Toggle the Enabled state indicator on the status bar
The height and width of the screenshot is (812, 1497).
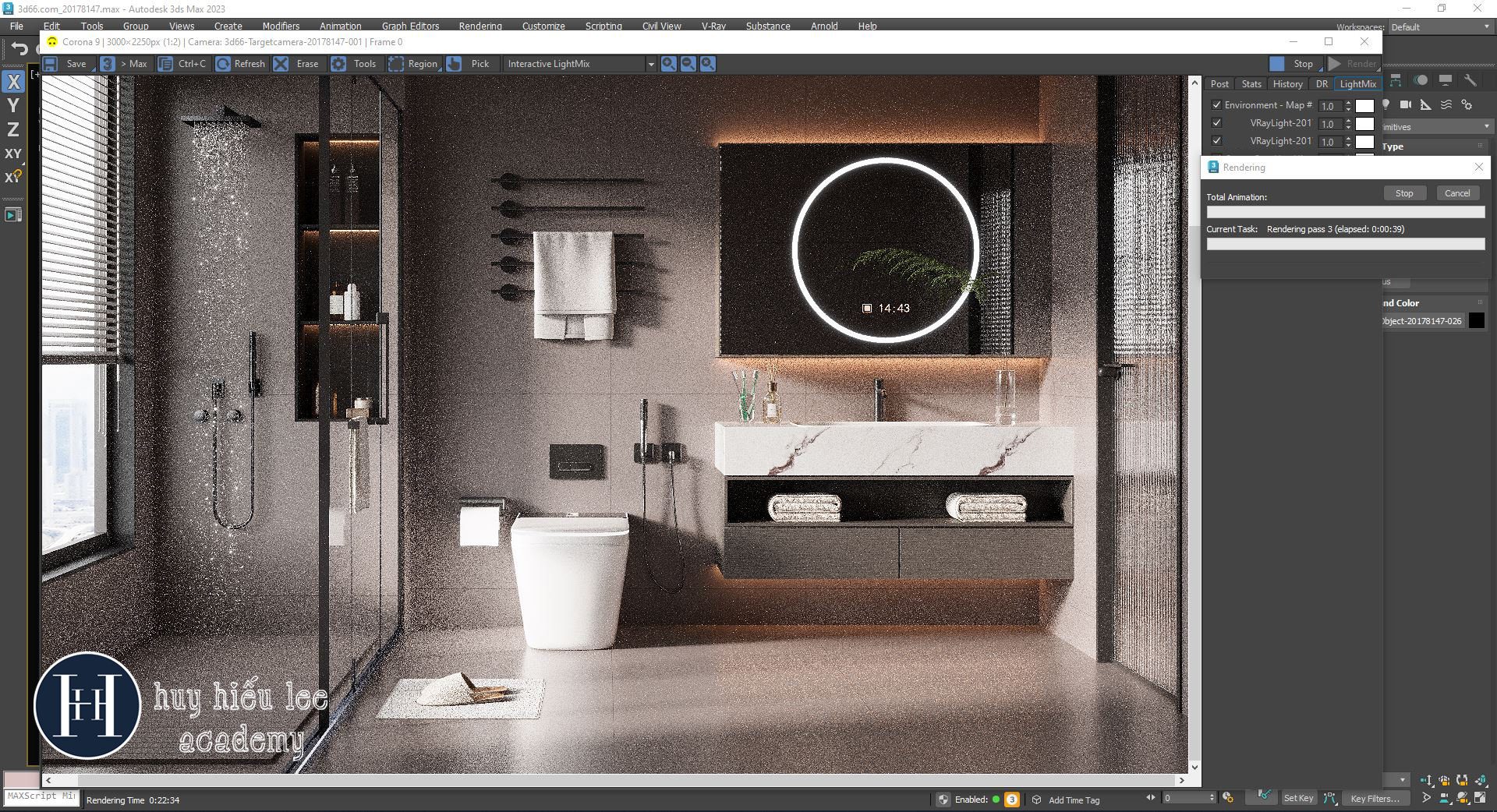(x=996, y=800)
